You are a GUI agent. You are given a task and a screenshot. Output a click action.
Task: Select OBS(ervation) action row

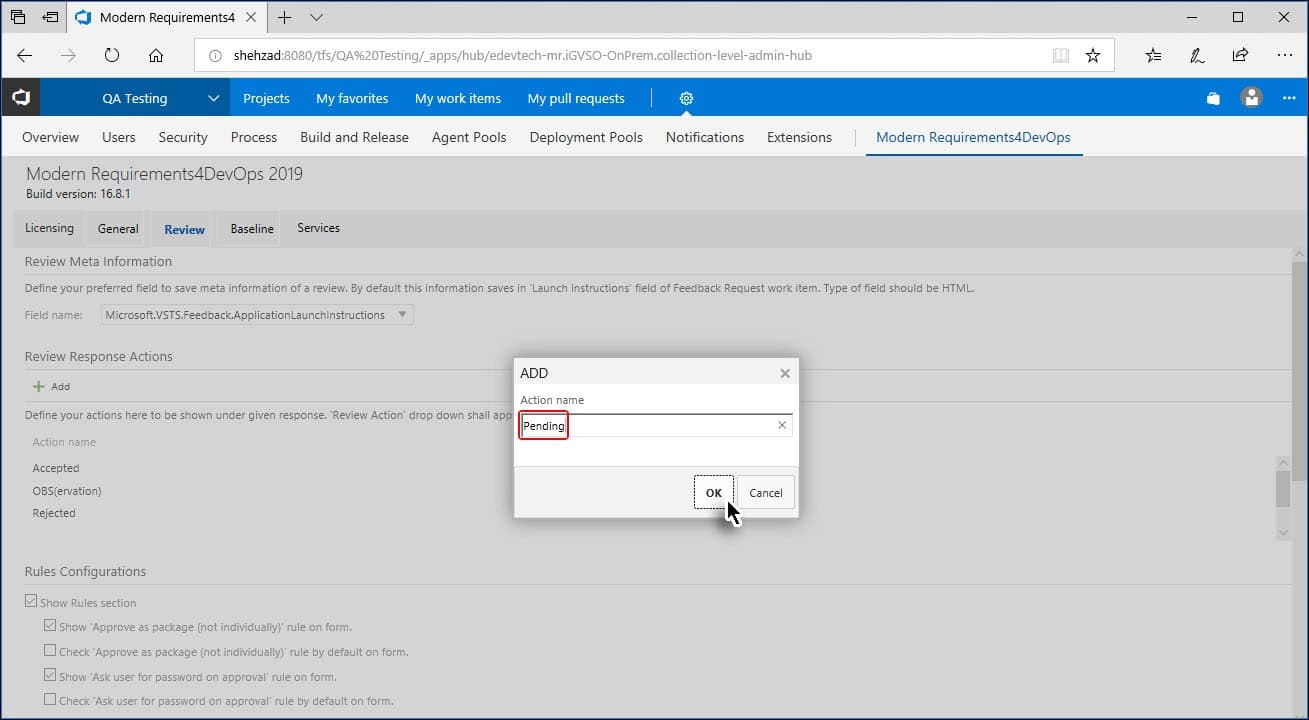pyautogui.click(x=67, y=491)
